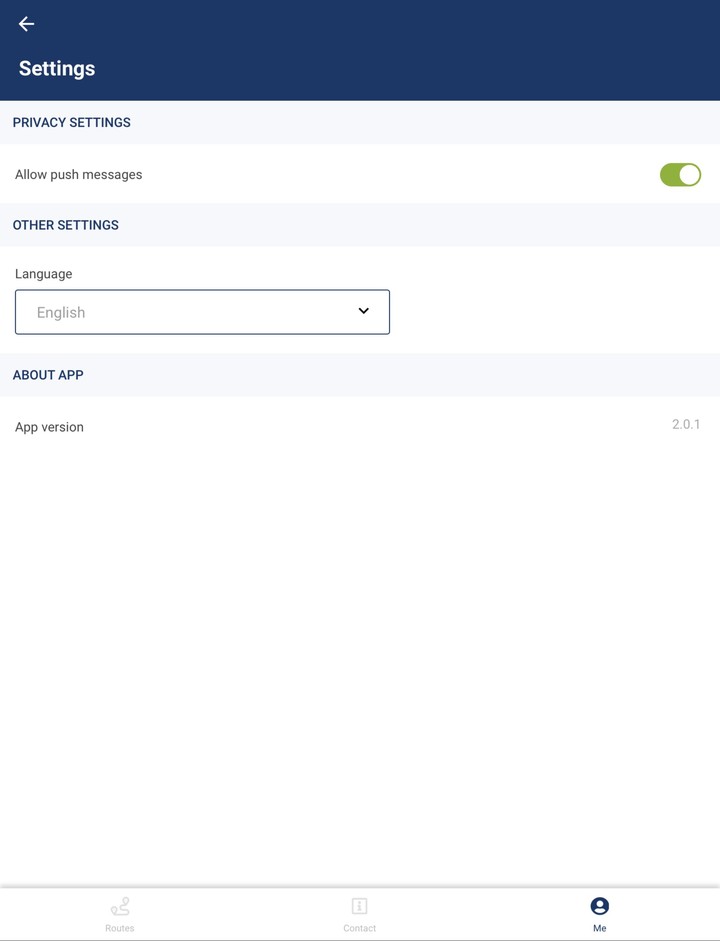Viewport: 720px width, 941px height.
Task: Tap the back arrow icon
Action: [27, 24]
